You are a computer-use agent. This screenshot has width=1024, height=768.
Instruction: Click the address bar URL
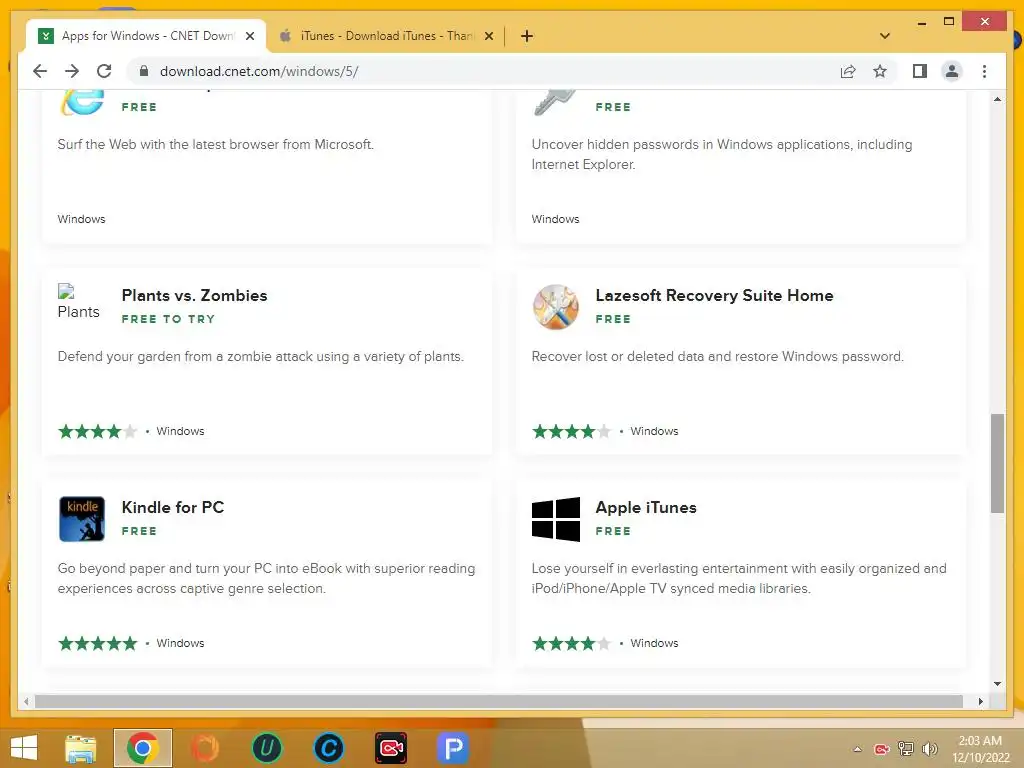[259, 71]
